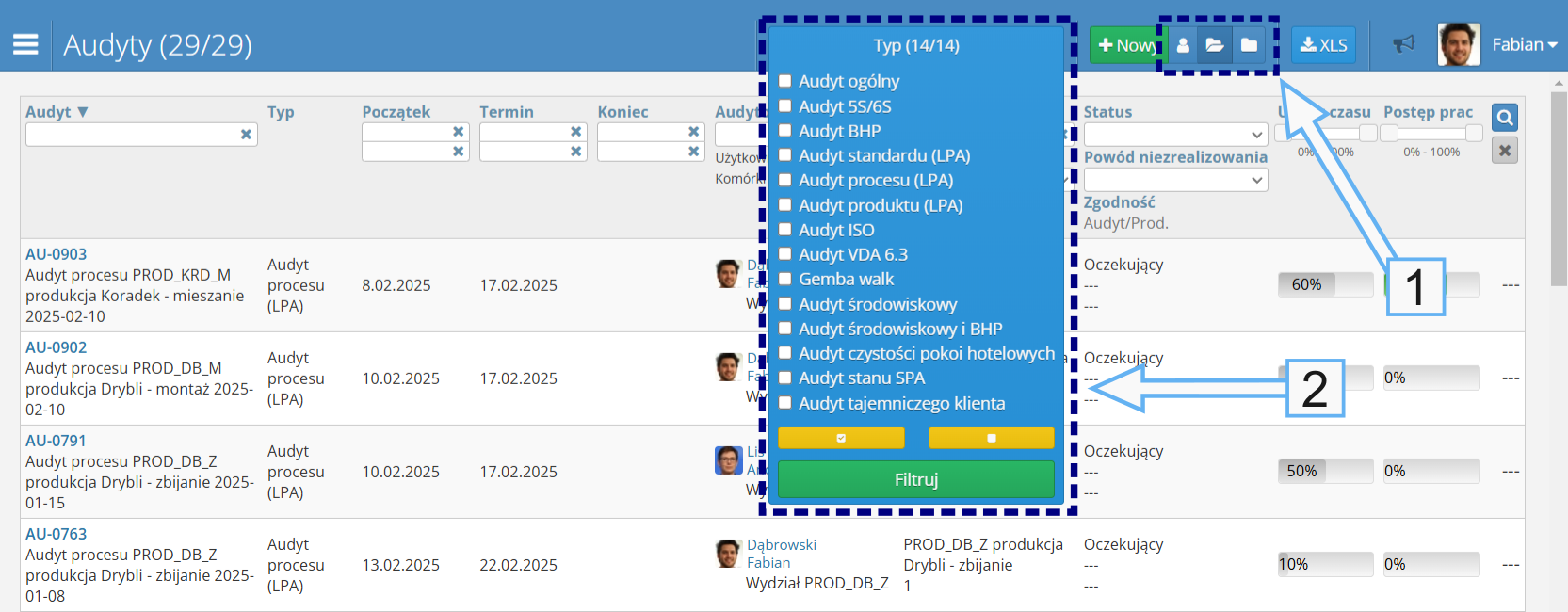The width and height of the screenshot is (1568, 612).
Task: Click the user filter icon in toolbar
Action: (x=1183, y=45)
